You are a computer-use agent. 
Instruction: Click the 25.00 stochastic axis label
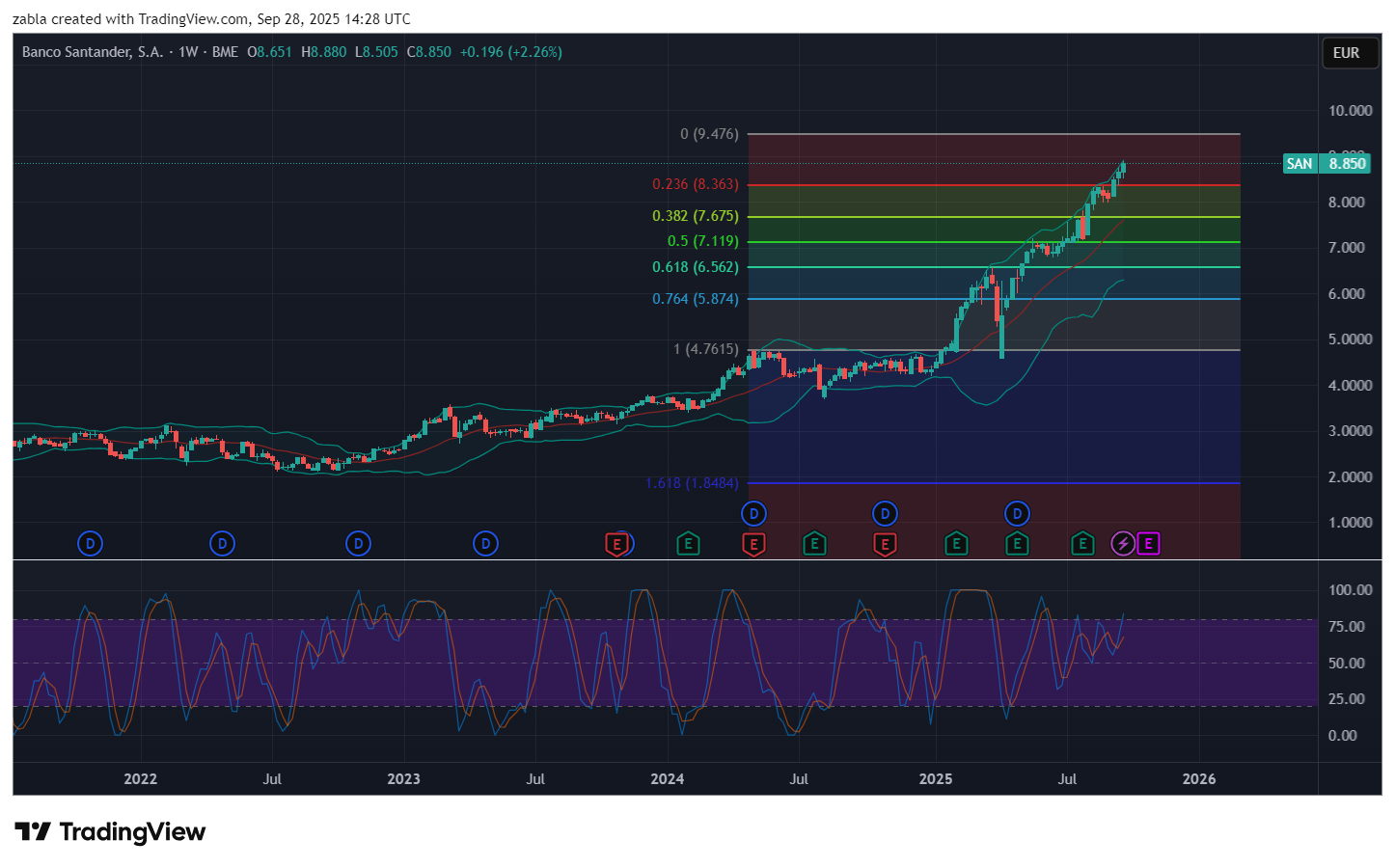pyautogui.click(x=1346, y=699)
